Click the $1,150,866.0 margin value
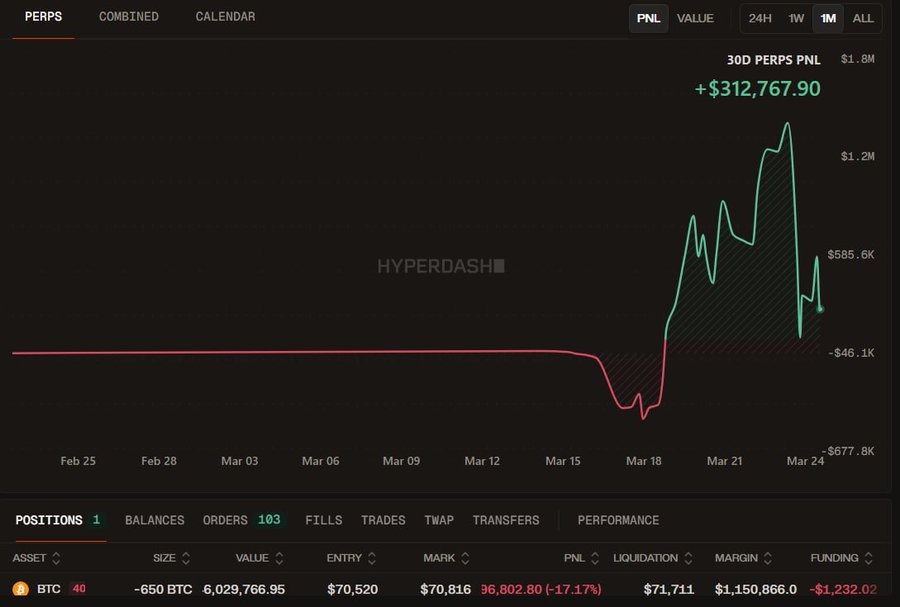The image size is (900, 607). click(x=755, y=589)
